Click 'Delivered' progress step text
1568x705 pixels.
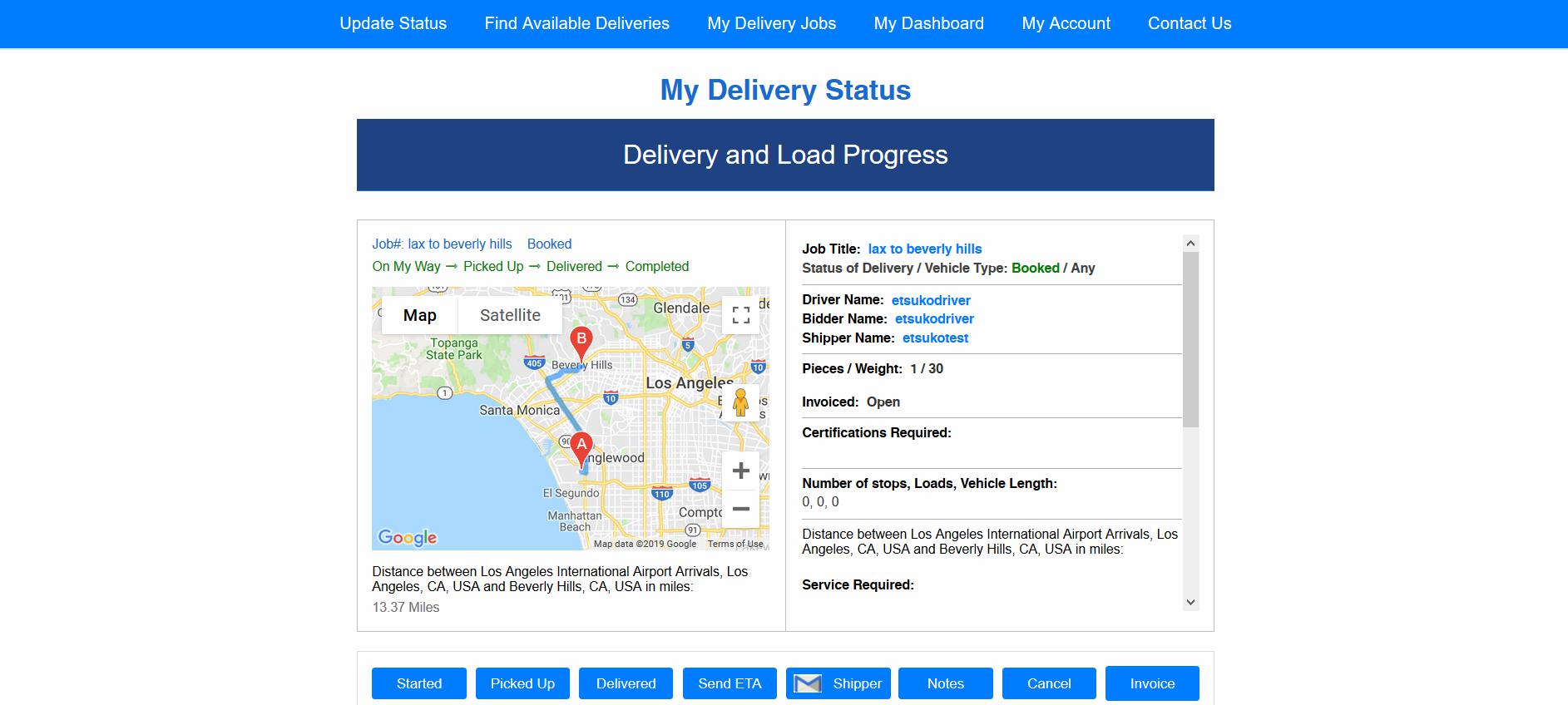click(x=574, y=266)
